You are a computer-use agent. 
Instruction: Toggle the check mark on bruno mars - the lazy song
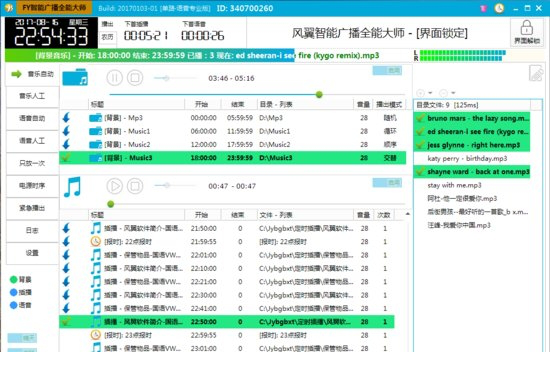420,118
